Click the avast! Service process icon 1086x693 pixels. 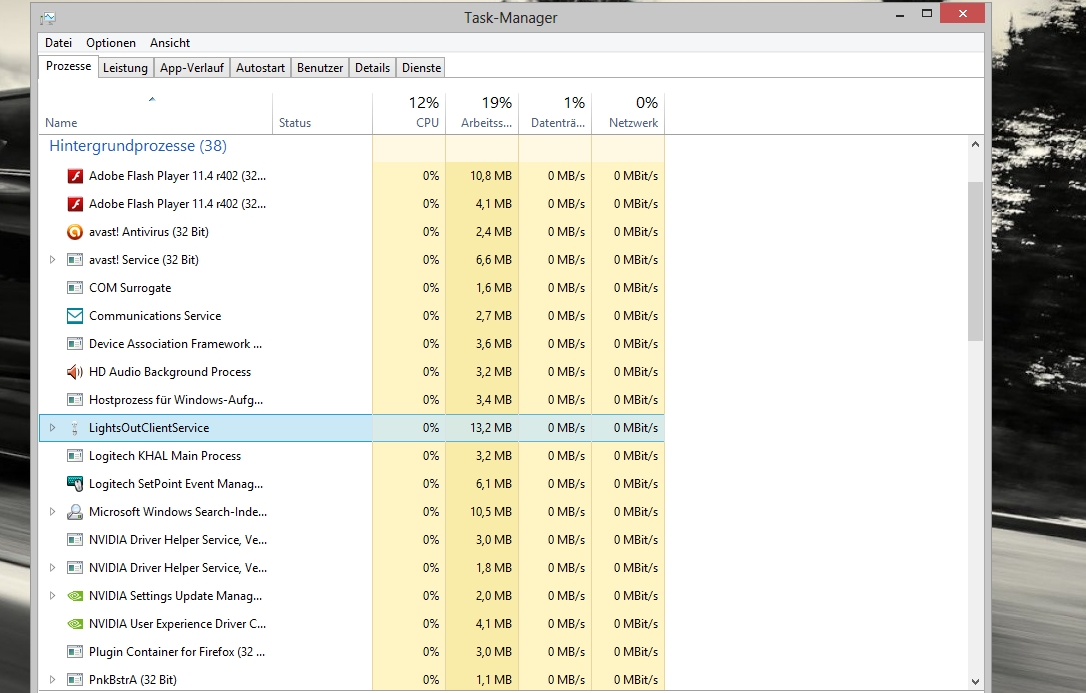(75, 260)
